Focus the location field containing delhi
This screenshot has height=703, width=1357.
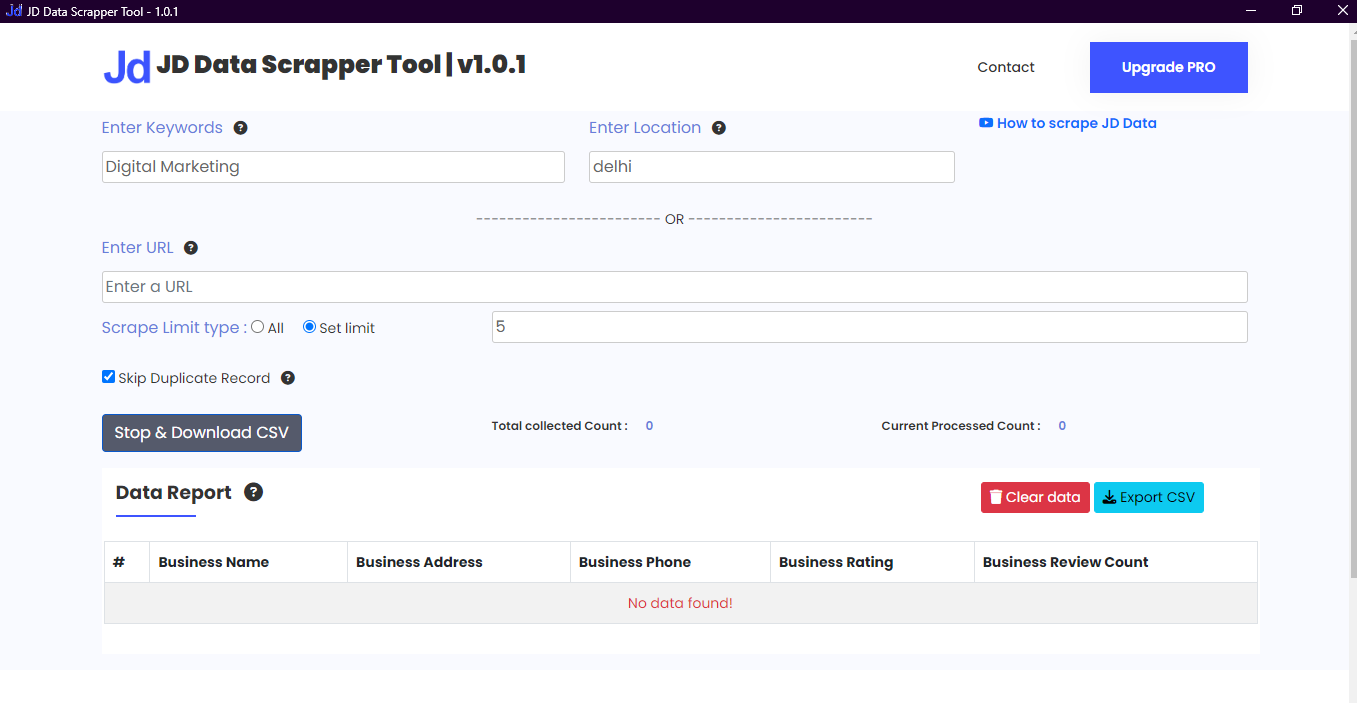click(x=772, y=167)
